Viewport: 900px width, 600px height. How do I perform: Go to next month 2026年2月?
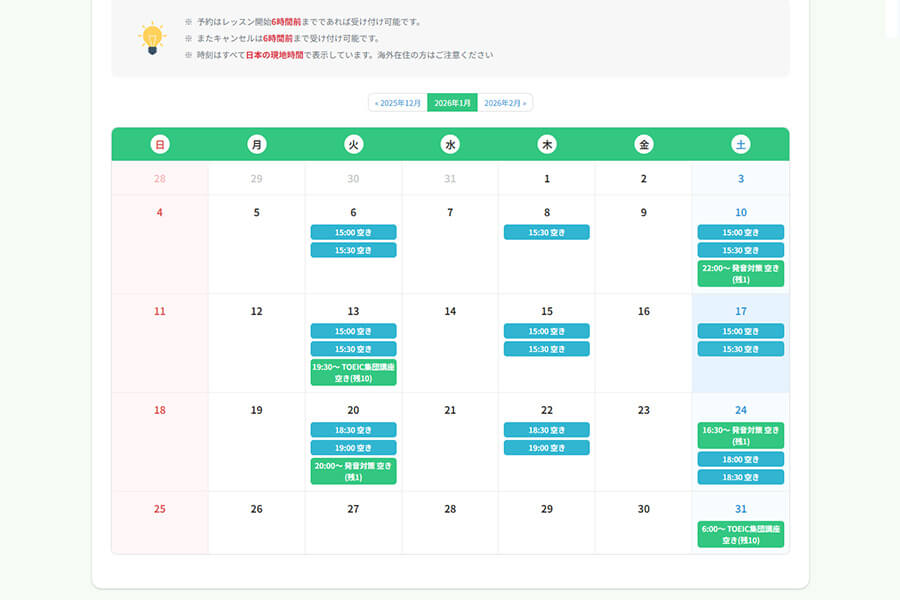click(x=505, y=103)
